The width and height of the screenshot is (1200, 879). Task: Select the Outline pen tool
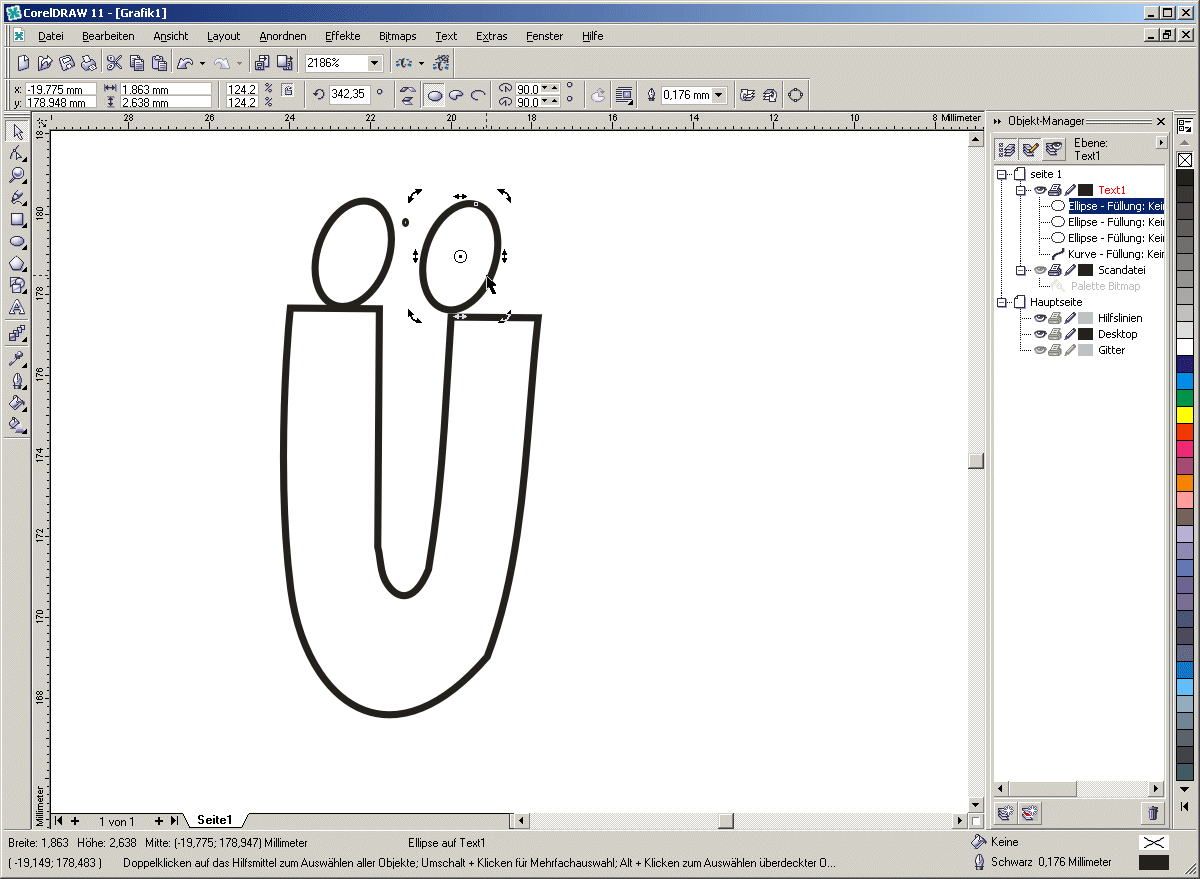[17, 380]
